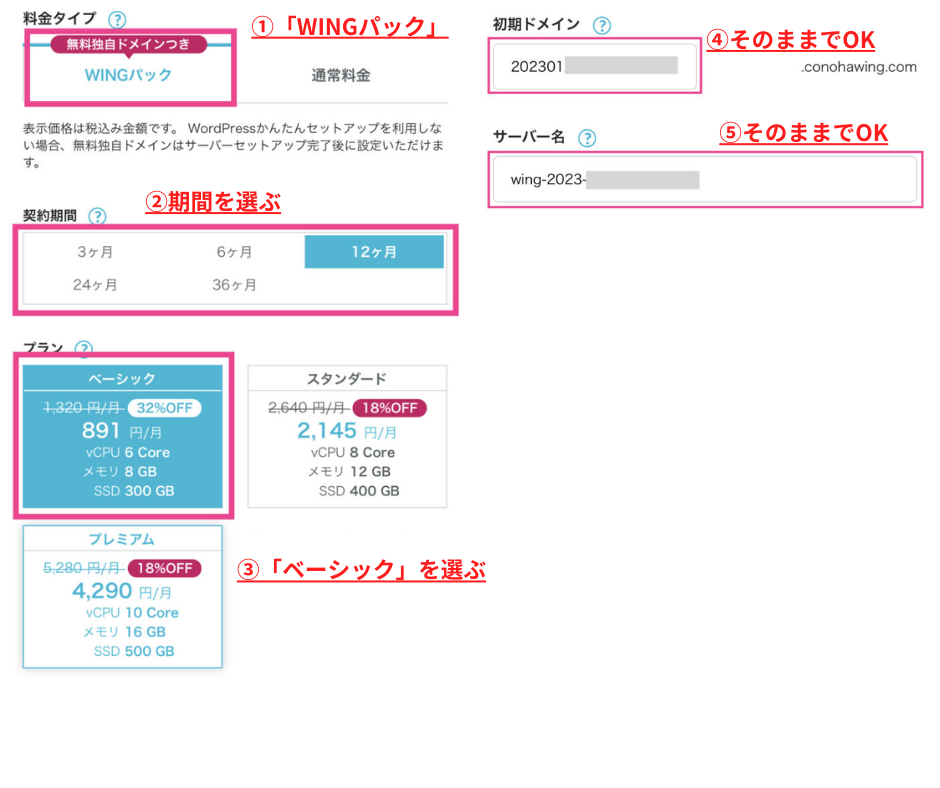Click the 18%OFF badge on プレミアム

(165, 569)
